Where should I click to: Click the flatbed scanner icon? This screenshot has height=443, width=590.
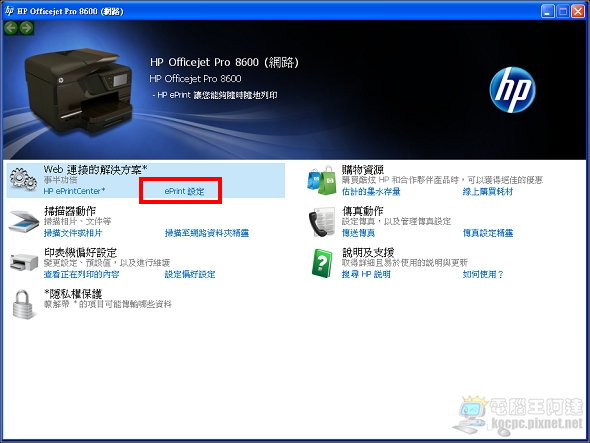24,222
